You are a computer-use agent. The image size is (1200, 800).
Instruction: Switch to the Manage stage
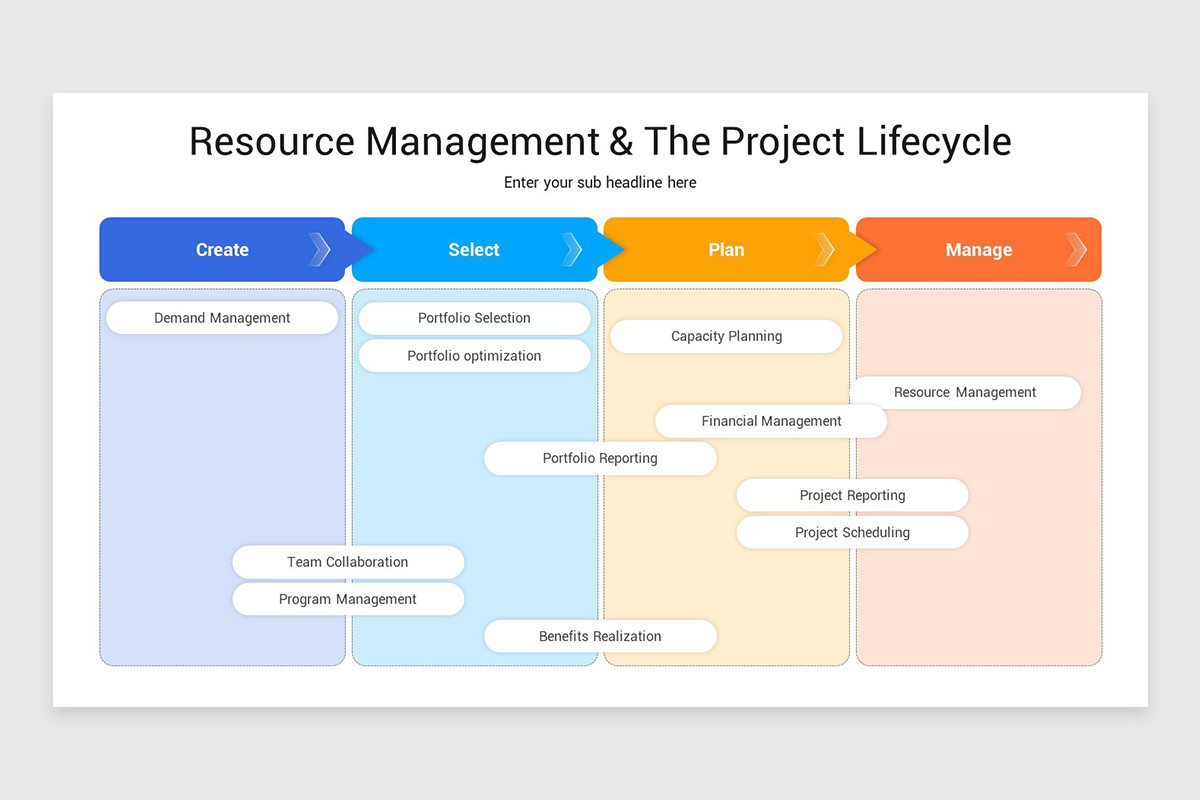pos(979,249)
